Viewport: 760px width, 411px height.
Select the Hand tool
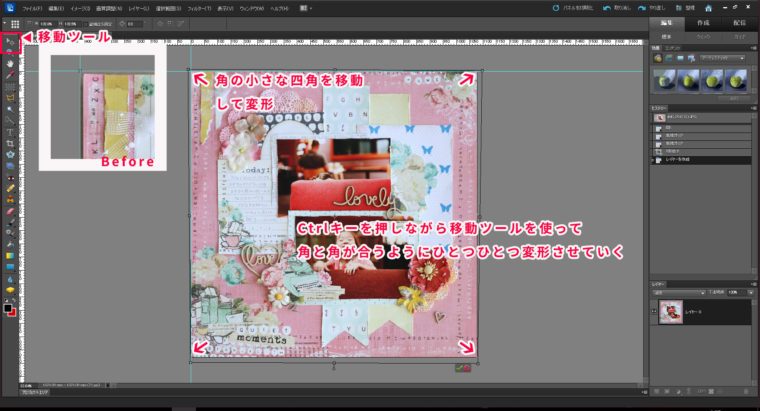tap(9, 64)
